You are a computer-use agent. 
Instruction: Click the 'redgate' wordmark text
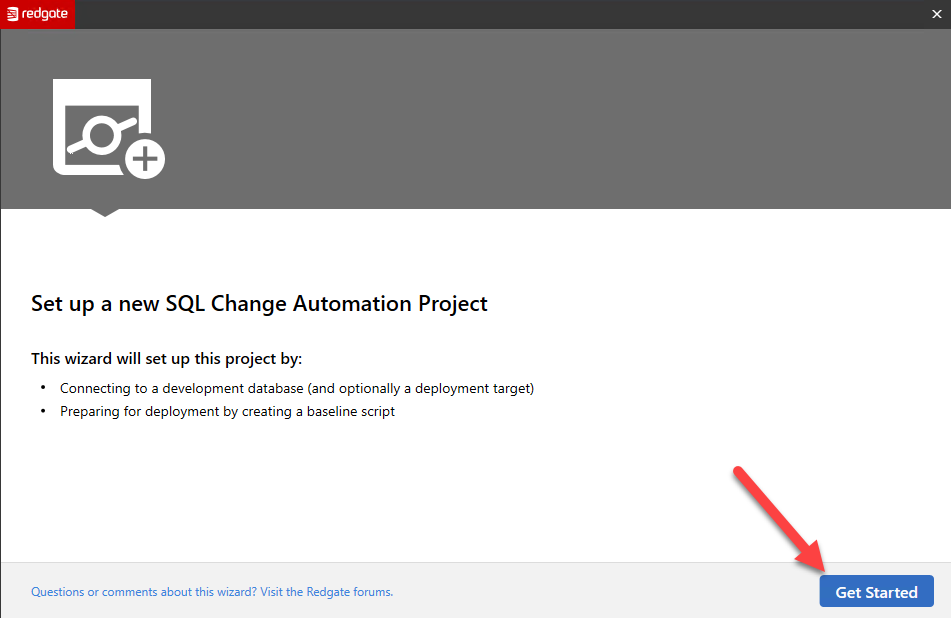pyautogui.click(x=45, y=14)
